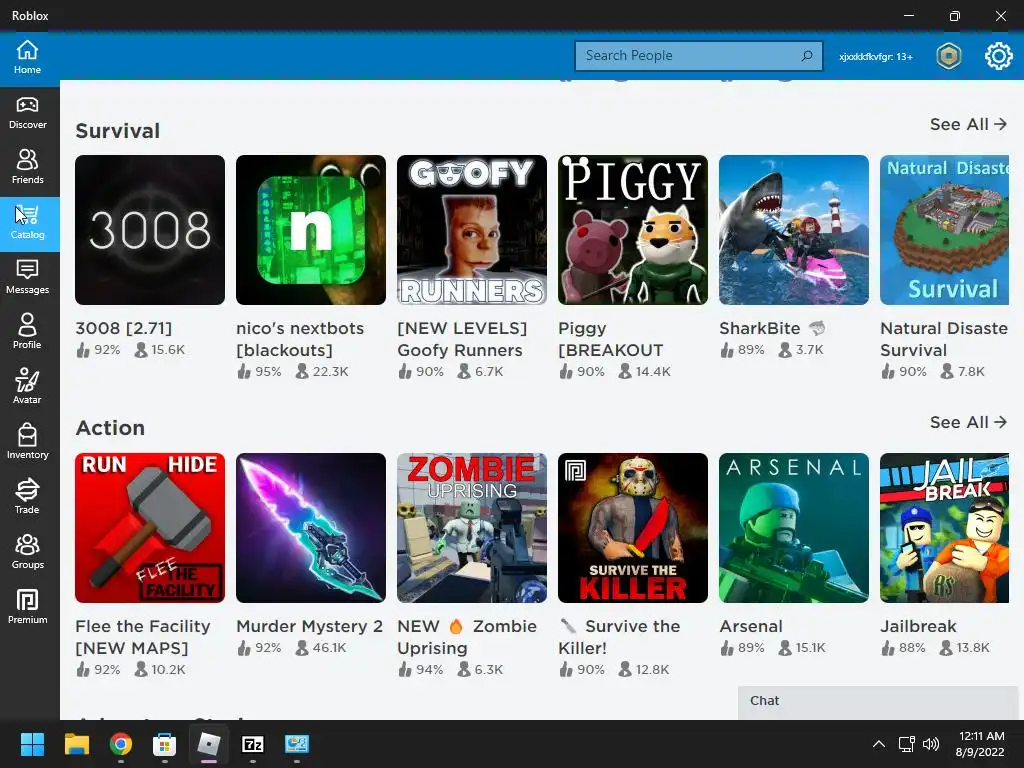1024x768 pixels.
Task: Click the 'Jailbreak' game title
Action: [918, 626]
